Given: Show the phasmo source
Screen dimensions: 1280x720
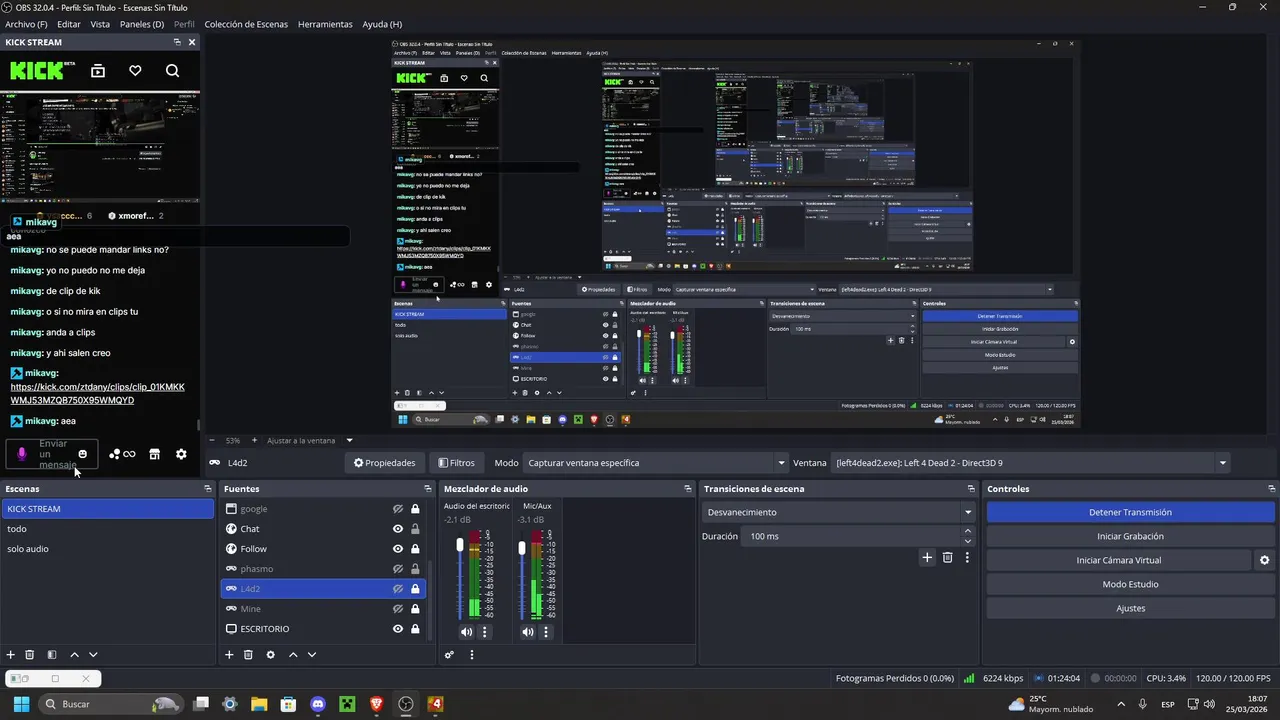Looking at the screenshot, I should [398, 569].
